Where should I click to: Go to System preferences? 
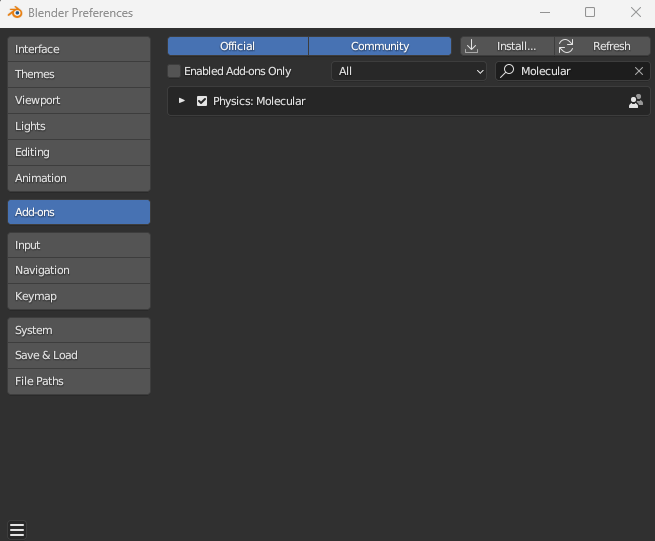79,330
